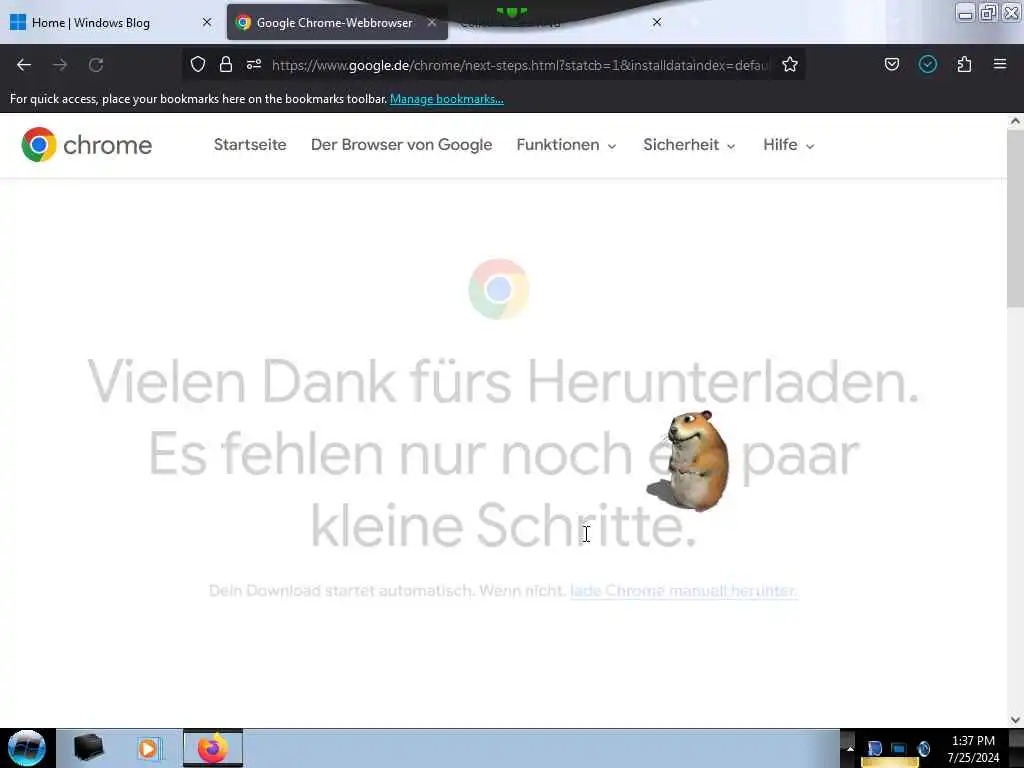Click the scrollbar down arrow

(1015, 720)
